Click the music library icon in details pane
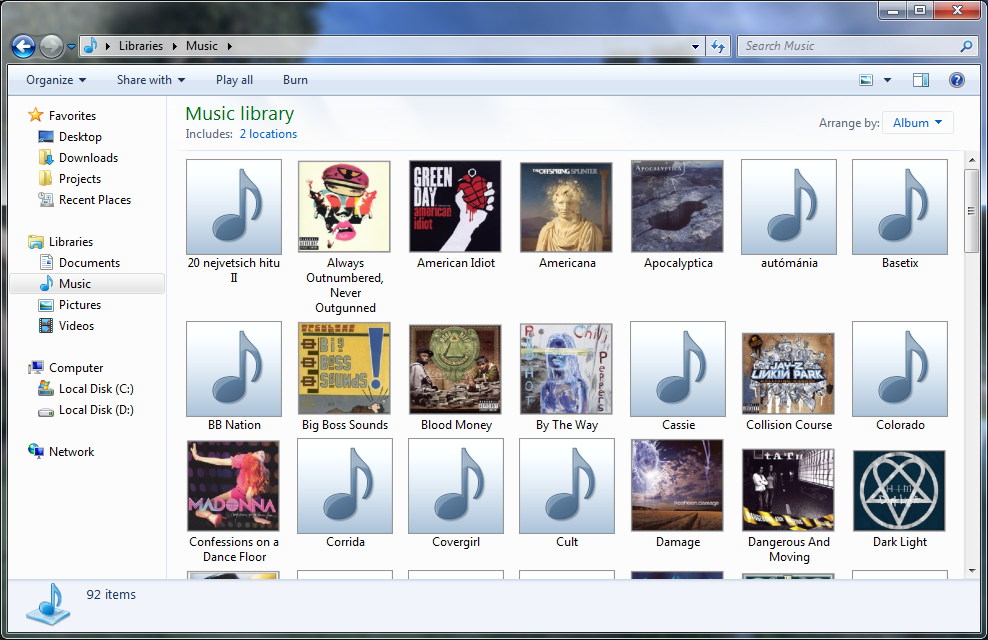 [x=49, y=603]
